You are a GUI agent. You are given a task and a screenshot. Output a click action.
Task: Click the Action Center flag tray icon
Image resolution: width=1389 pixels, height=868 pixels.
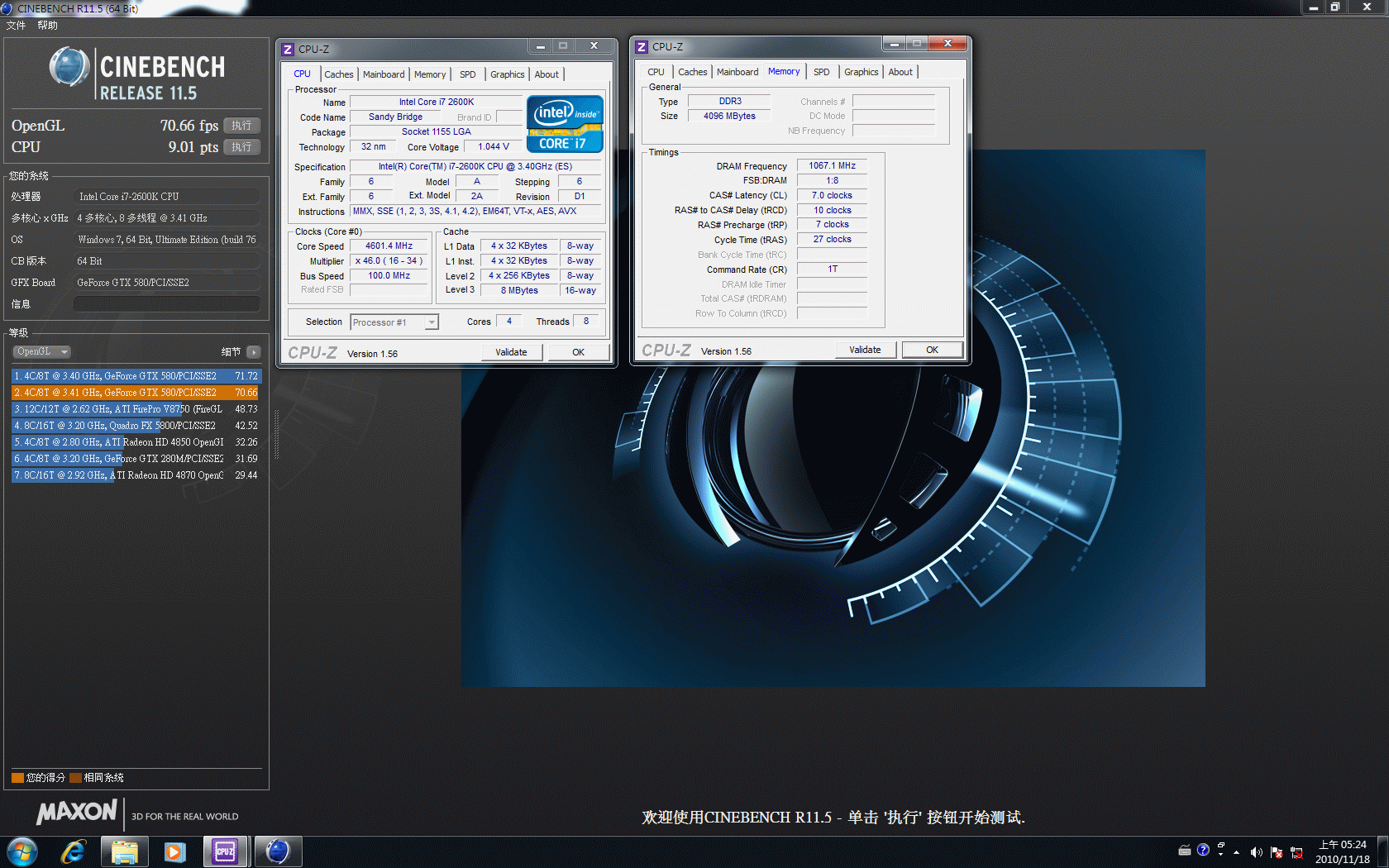[x=1277, y=852]
